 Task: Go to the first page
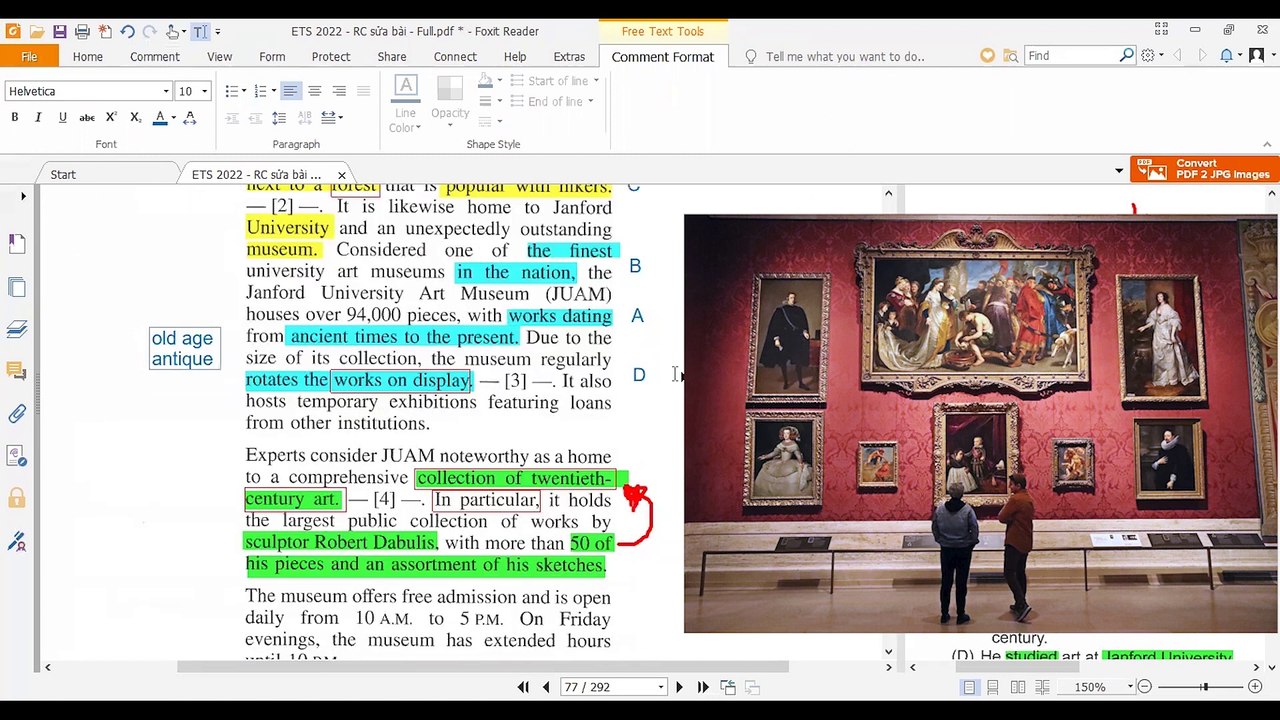pos(523,687)
